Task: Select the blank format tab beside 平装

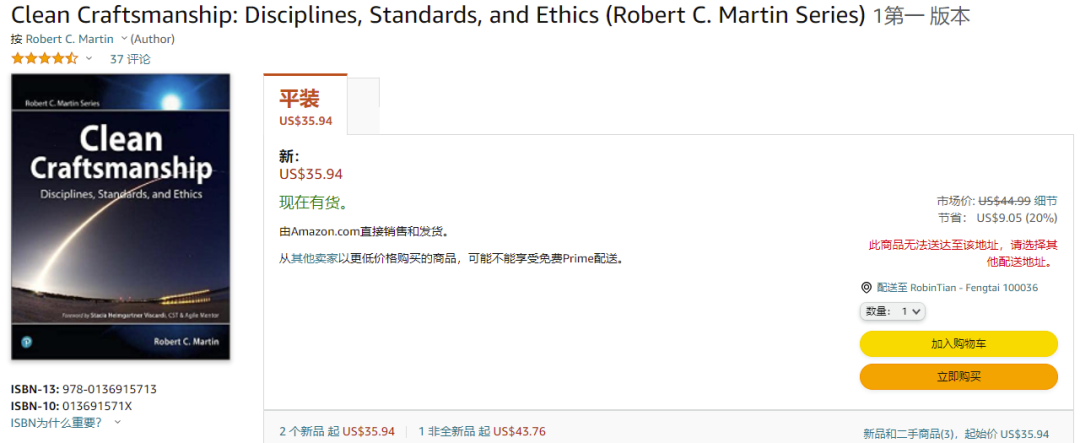Action: pos(363,104)
